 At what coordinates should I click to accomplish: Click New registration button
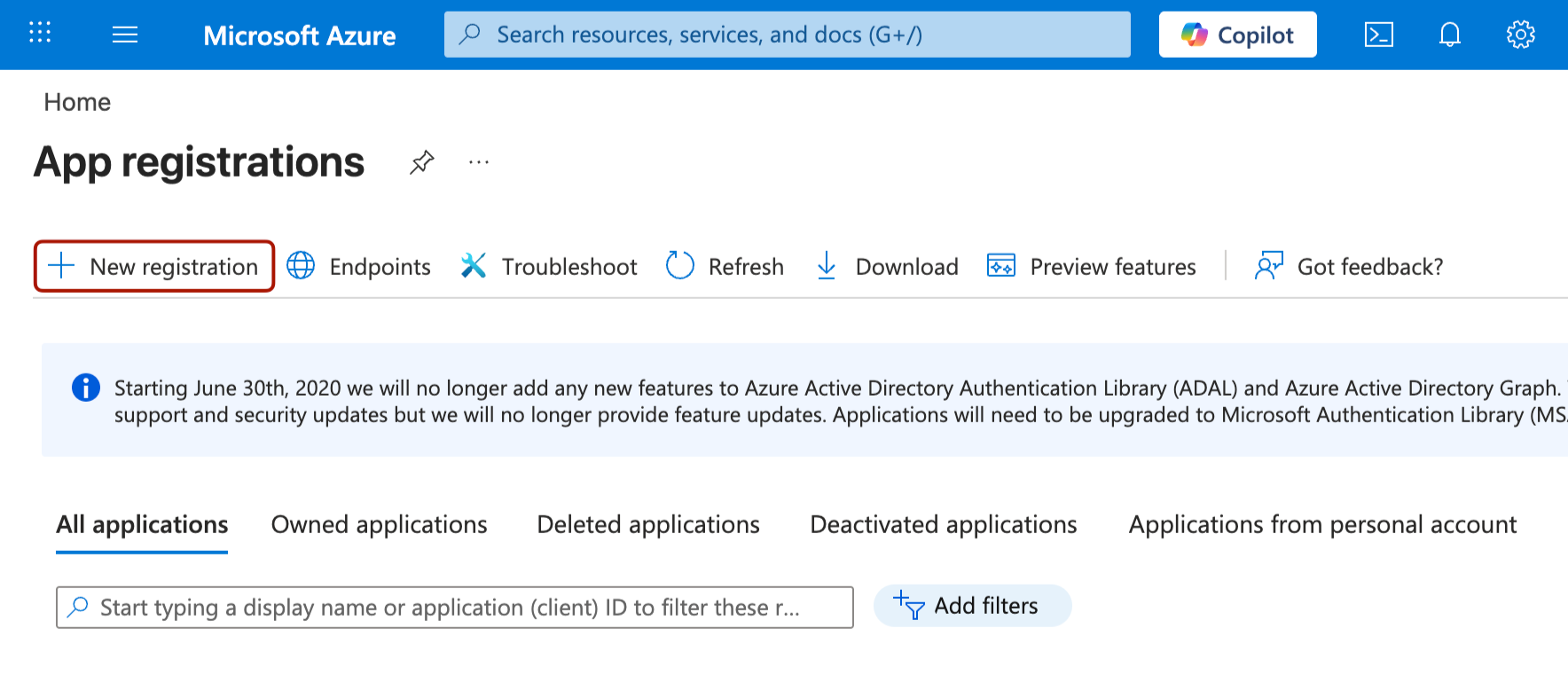click(x=154, y=266)
